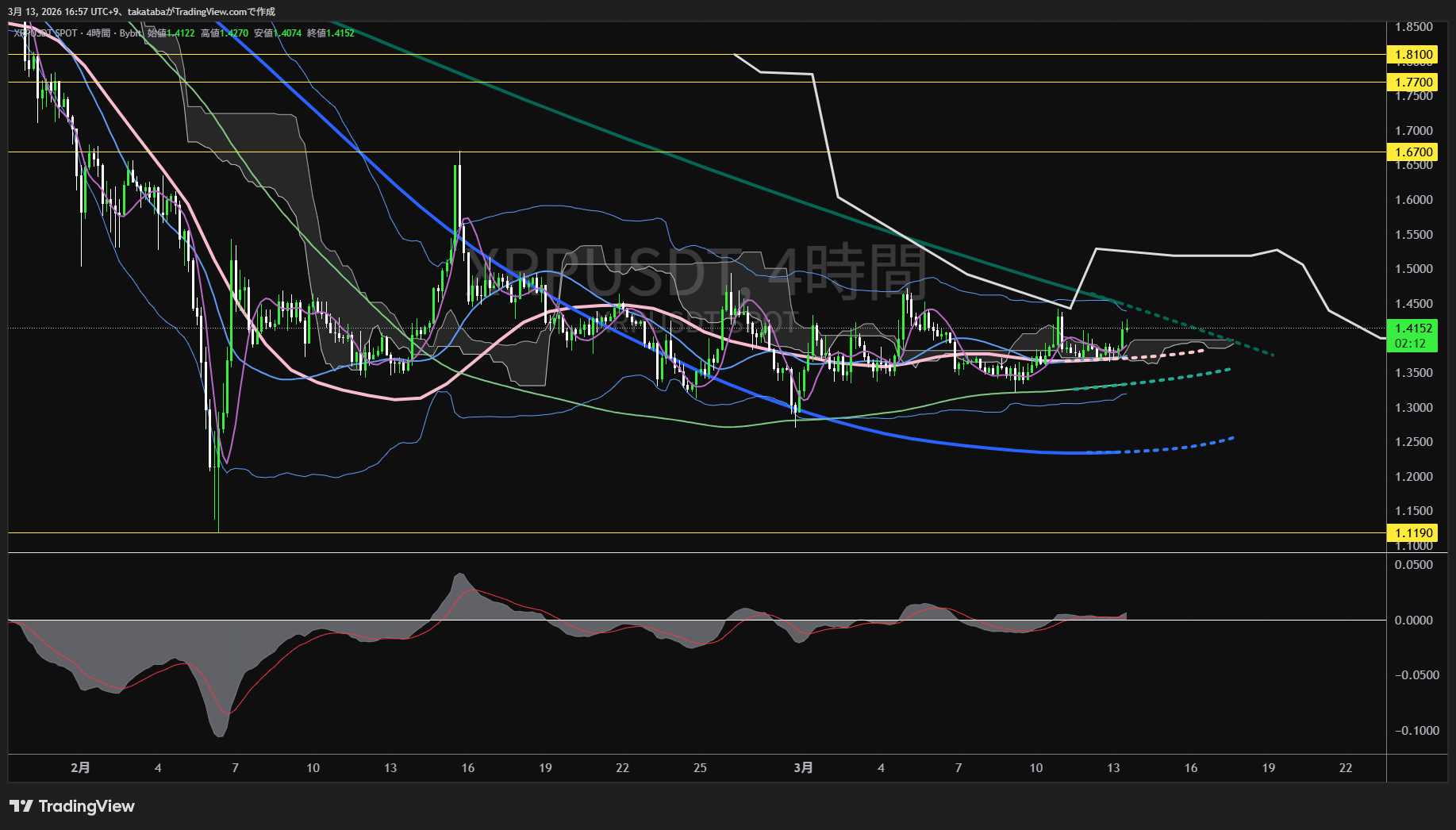The width and height of the screenshot is (1456, 830).
Task: Click the 1.1190 support level label
Action: [1413, 533]
